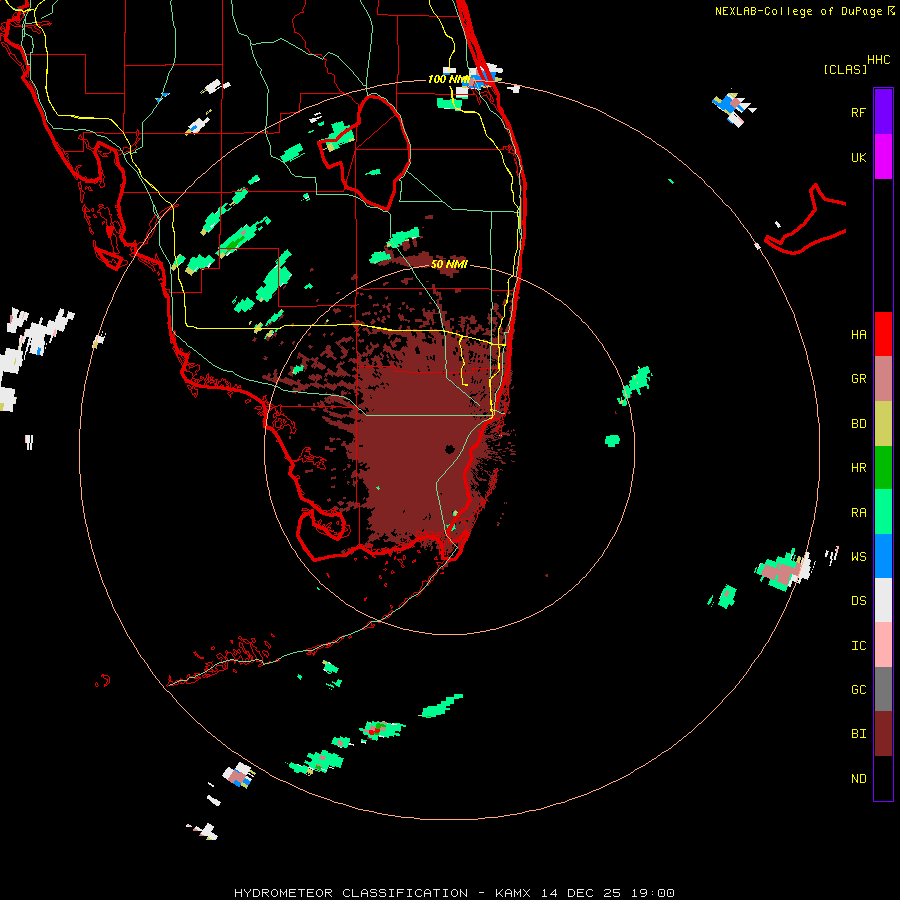The height and width of the screenshot is (900, 900).
Task: Click the WS legend label
Action: [858, 557]
